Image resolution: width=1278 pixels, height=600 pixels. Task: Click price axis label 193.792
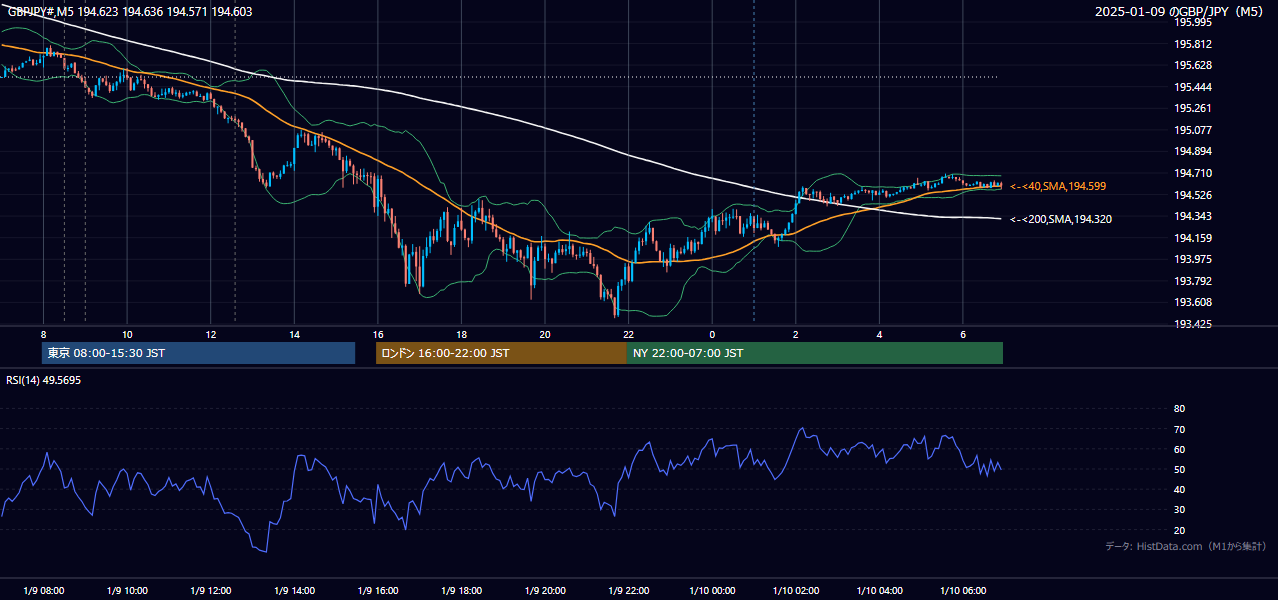(1193, 281)
